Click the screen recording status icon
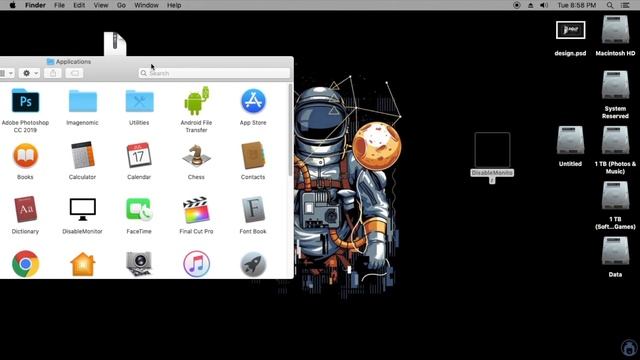Viewport: 640px width, 360px height. [517, 5]
